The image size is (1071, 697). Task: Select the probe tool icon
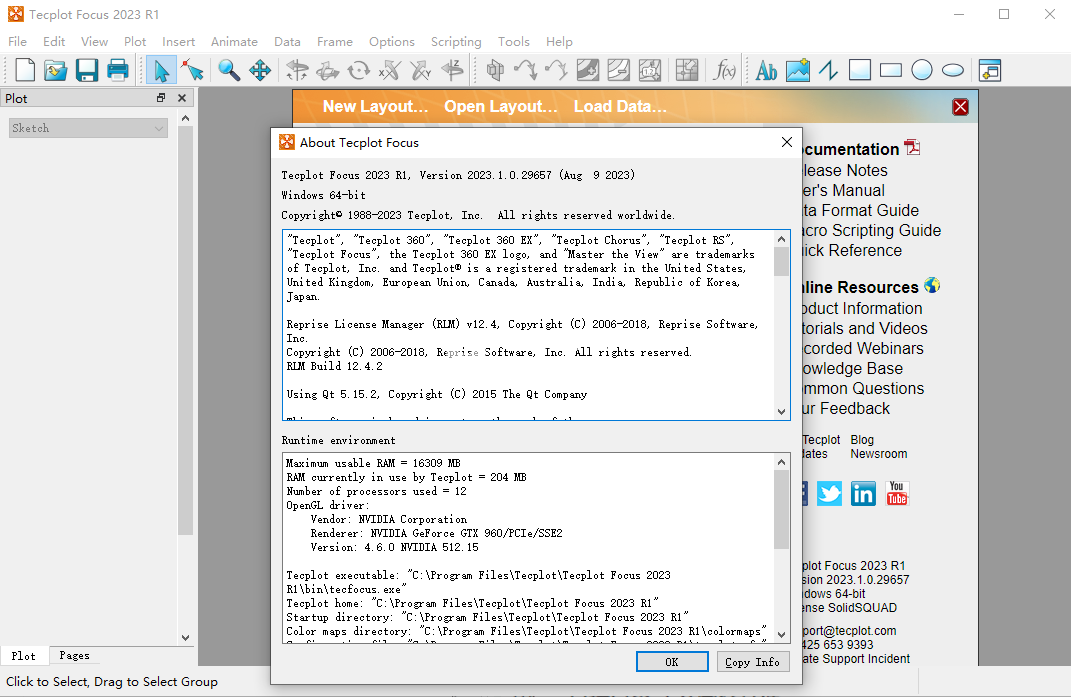(686, 70)
